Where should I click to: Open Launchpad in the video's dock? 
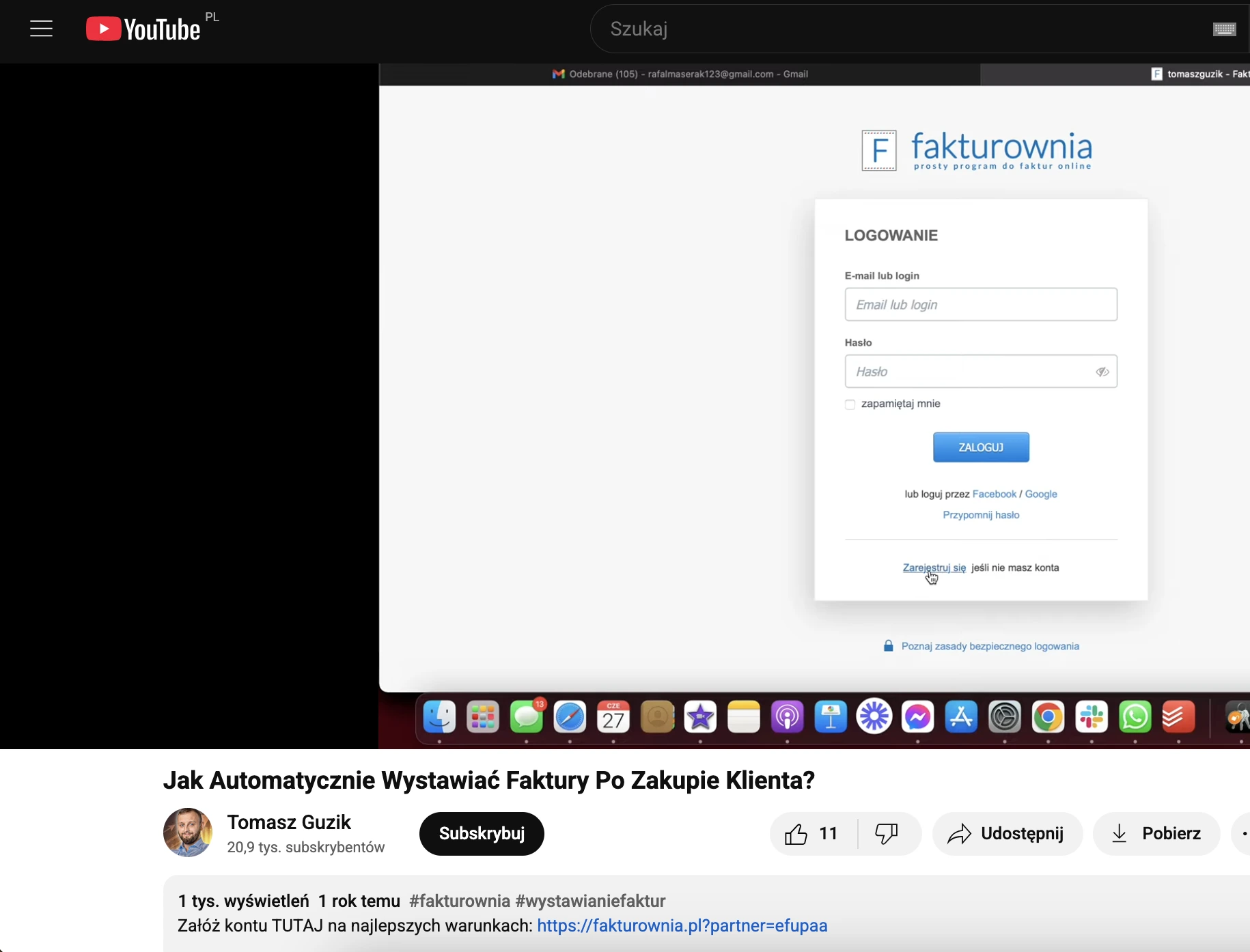pyautogui.click(x=483, y=718)
